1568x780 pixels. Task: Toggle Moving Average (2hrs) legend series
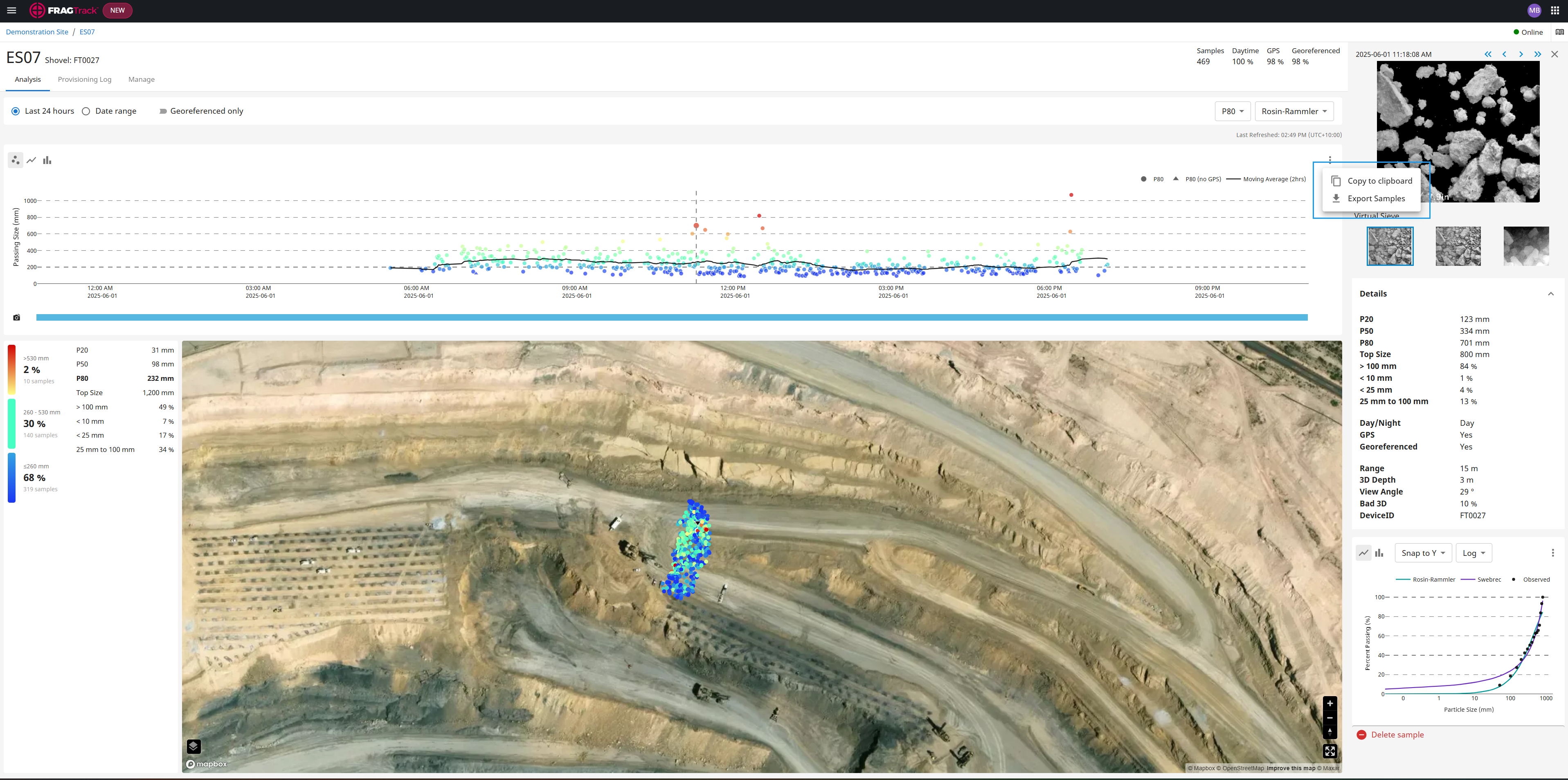[1266, 180]
